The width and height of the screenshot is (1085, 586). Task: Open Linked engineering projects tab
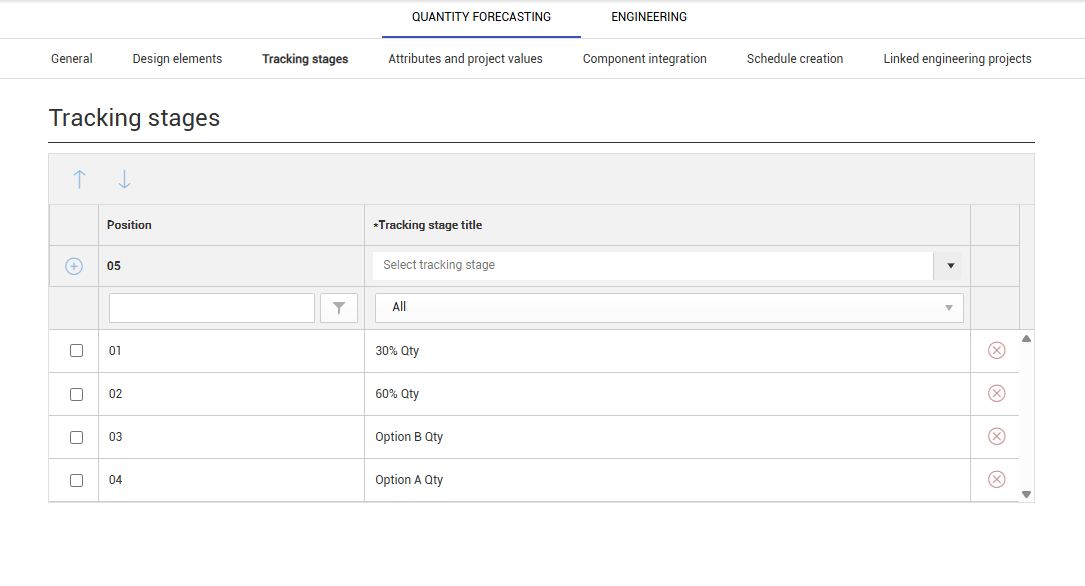pyautogui.click(x=957, y=59)
